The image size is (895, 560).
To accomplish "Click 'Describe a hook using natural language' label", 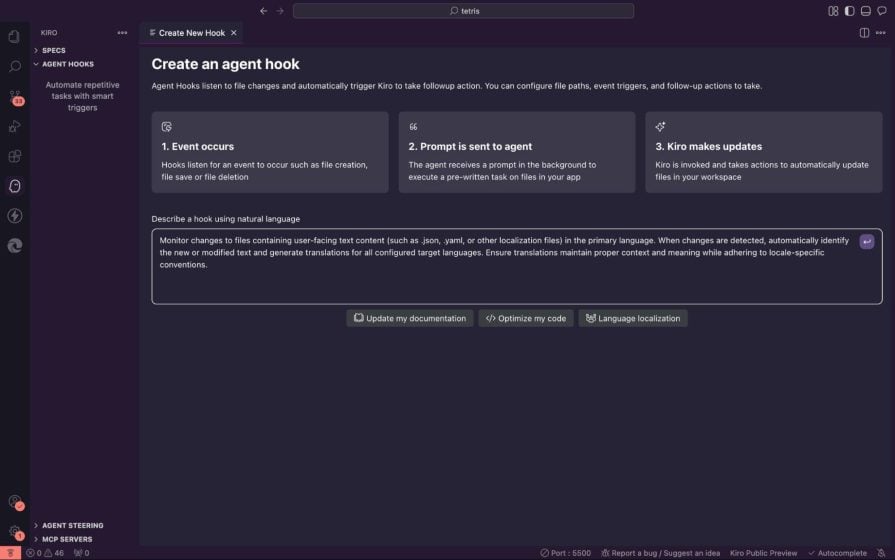I will pyautogui.click(x=225, y=219).
